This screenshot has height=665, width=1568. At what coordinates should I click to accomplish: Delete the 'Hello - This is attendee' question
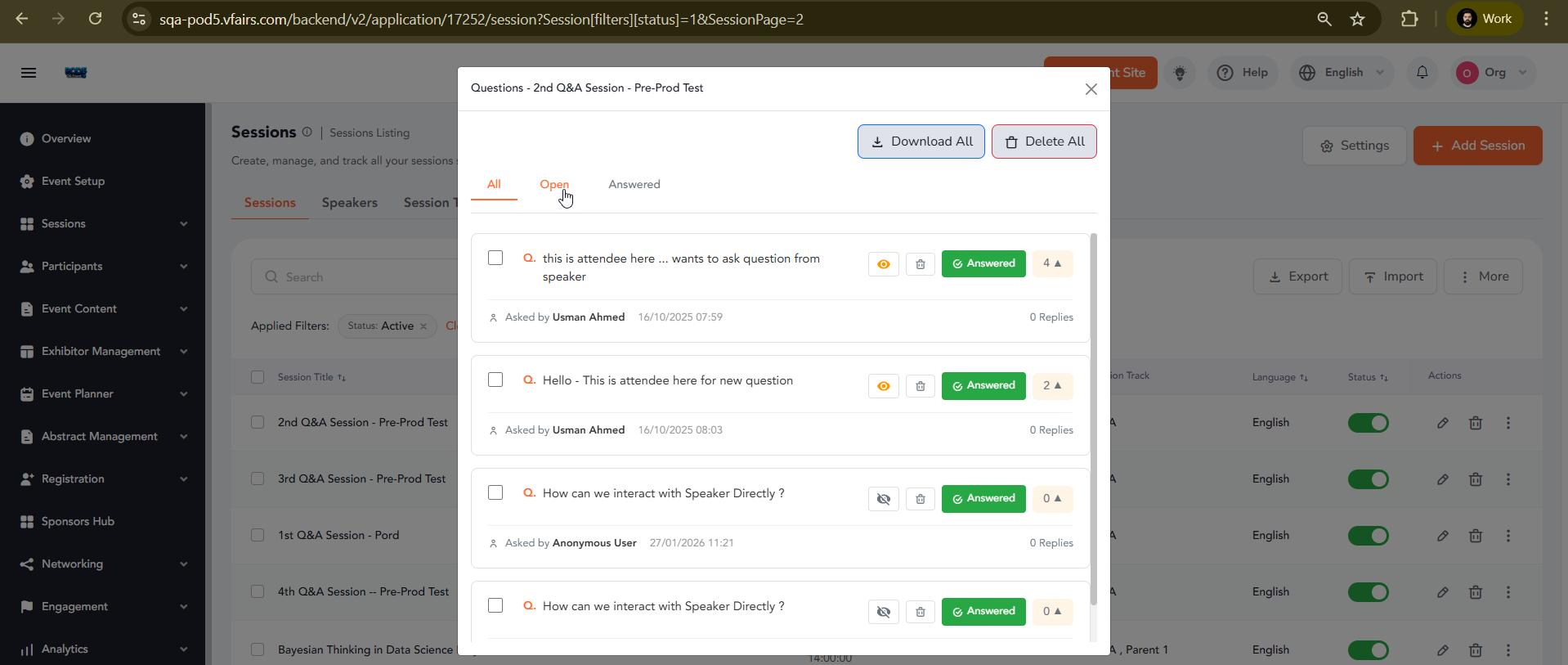click(920, 386)
